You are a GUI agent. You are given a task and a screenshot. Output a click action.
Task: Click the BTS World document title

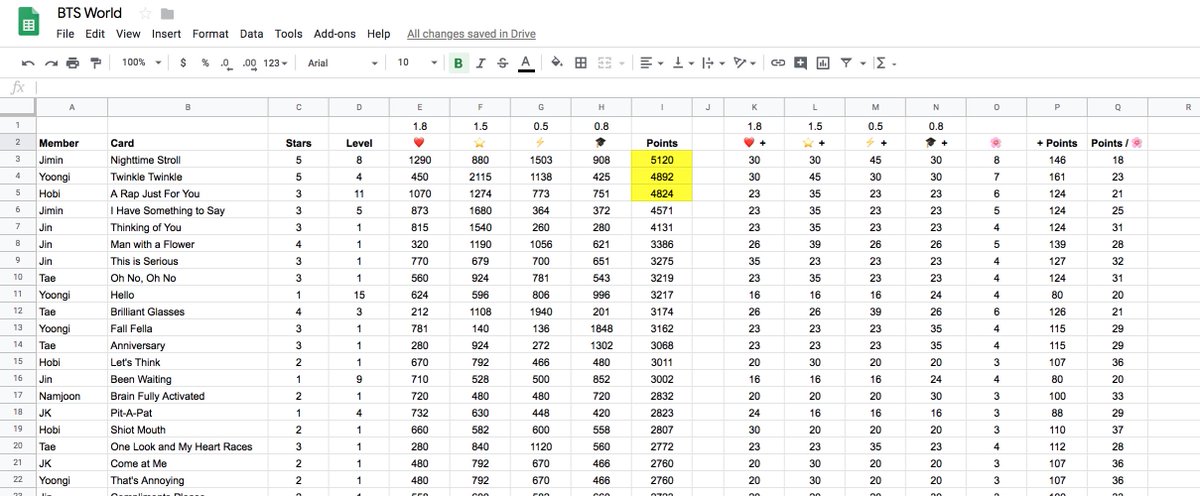(90, 13)
